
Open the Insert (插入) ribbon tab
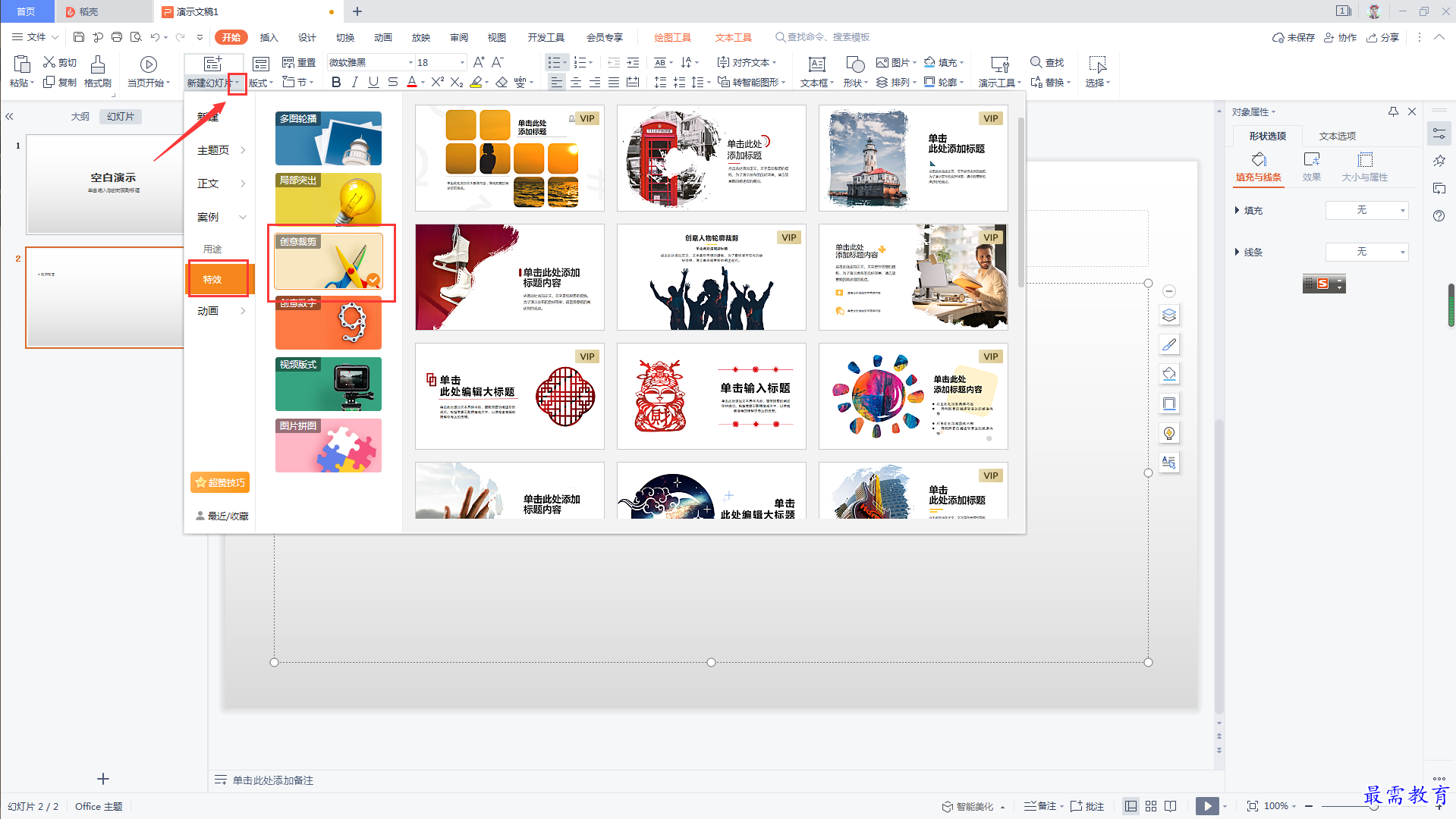click(269, 37)
